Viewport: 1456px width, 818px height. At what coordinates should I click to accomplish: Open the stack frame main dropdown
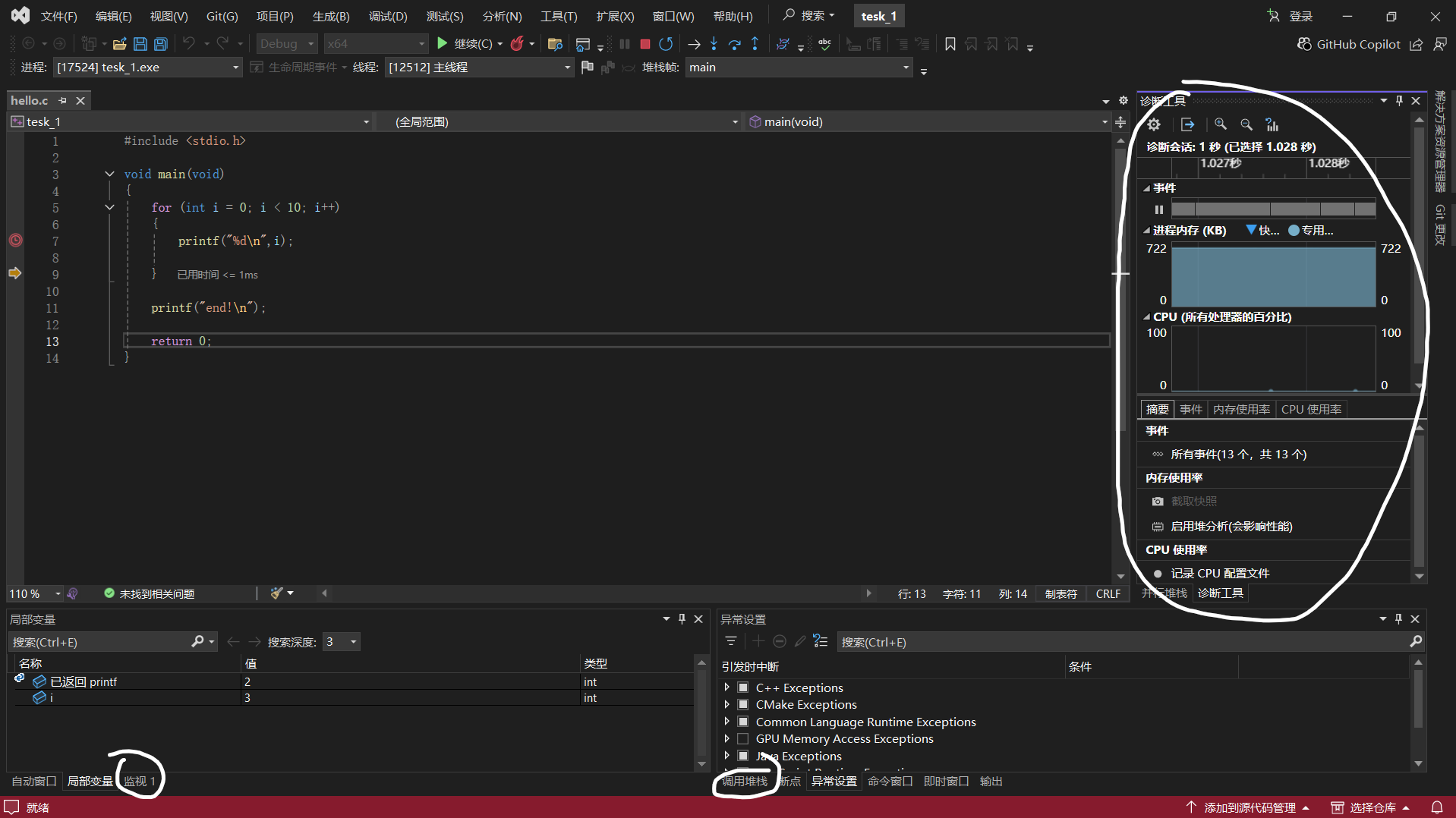[799, 68]
